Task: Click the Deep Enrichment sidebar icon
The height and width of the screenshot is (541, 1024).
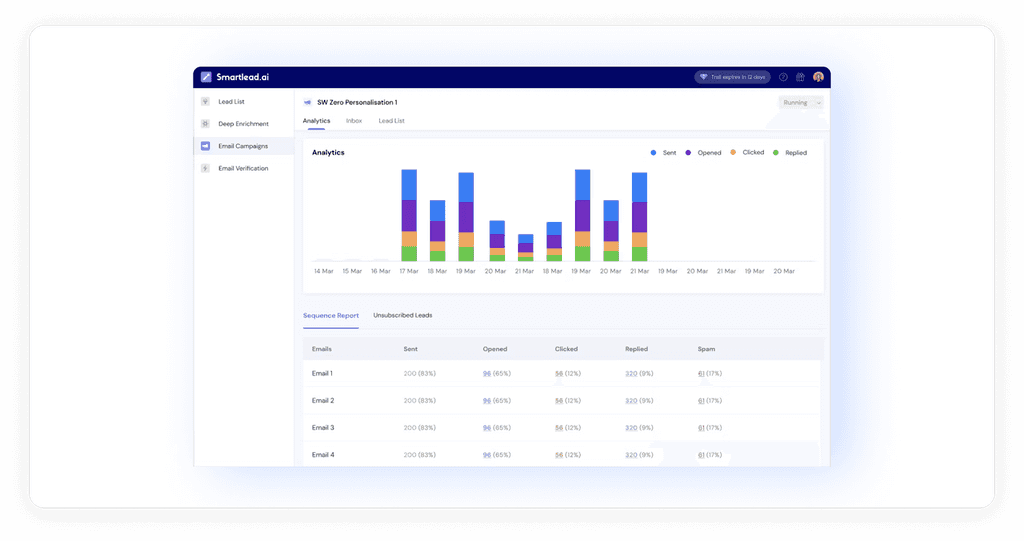Action: (x=205, y=124)
